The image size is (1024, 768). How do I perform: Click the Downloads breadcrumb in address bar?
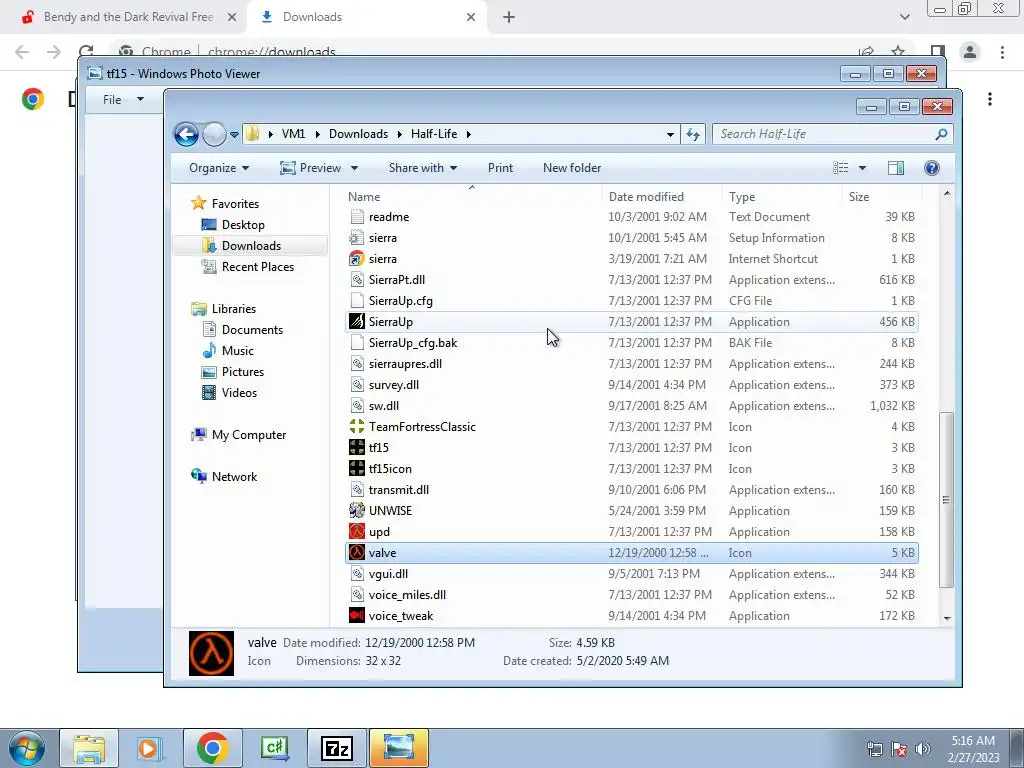(x=359, y=134)
